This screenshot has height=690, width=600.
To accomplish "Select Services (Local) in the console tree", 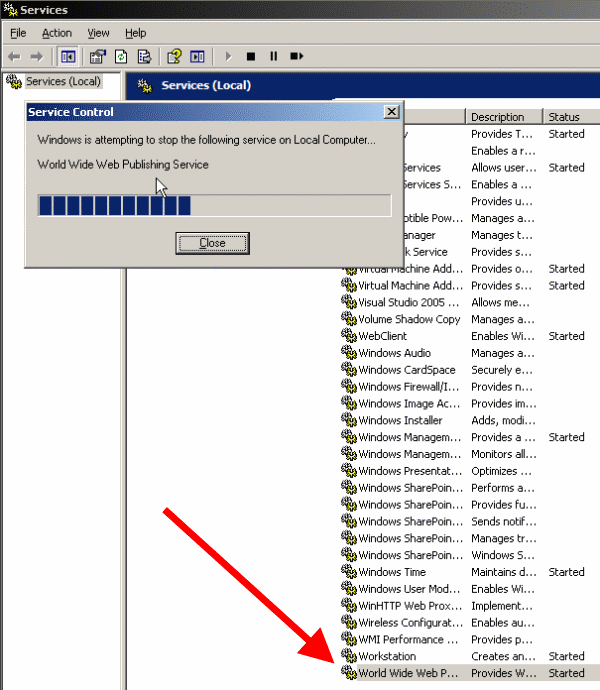I will pos(63,81).
